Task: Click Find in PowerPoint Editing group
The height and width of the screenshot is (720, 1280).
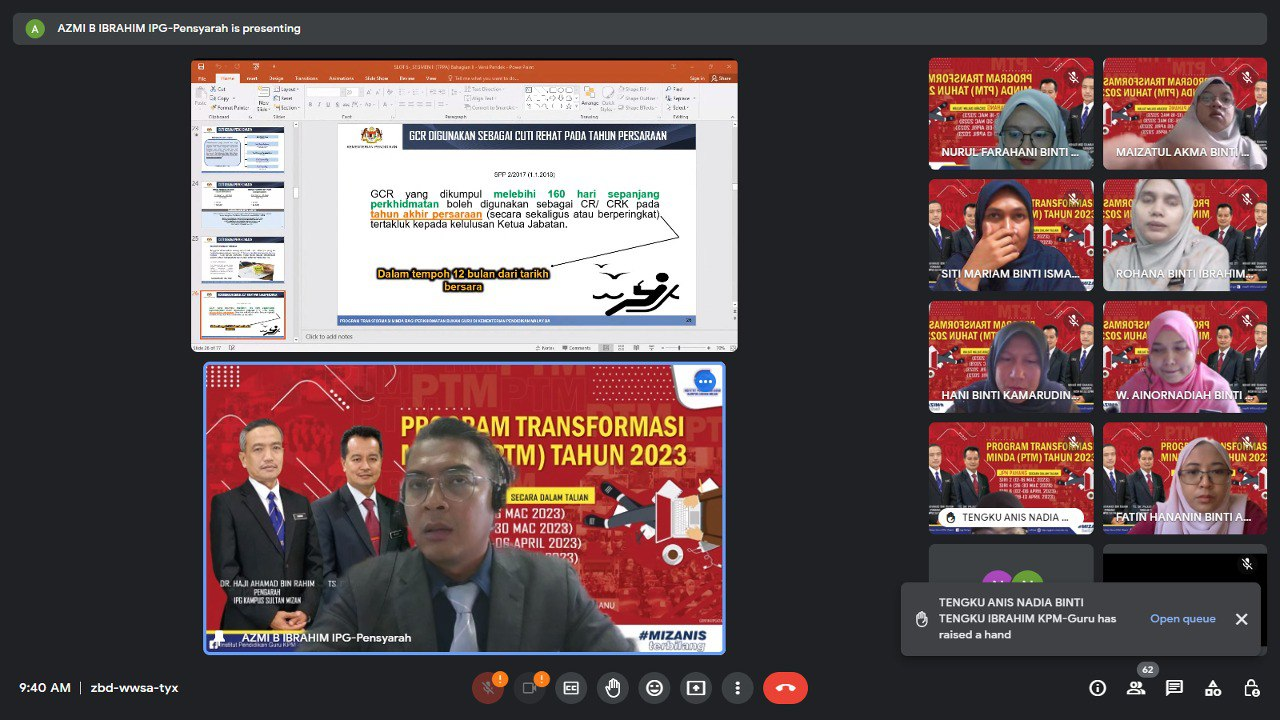Action: [674, 89]
